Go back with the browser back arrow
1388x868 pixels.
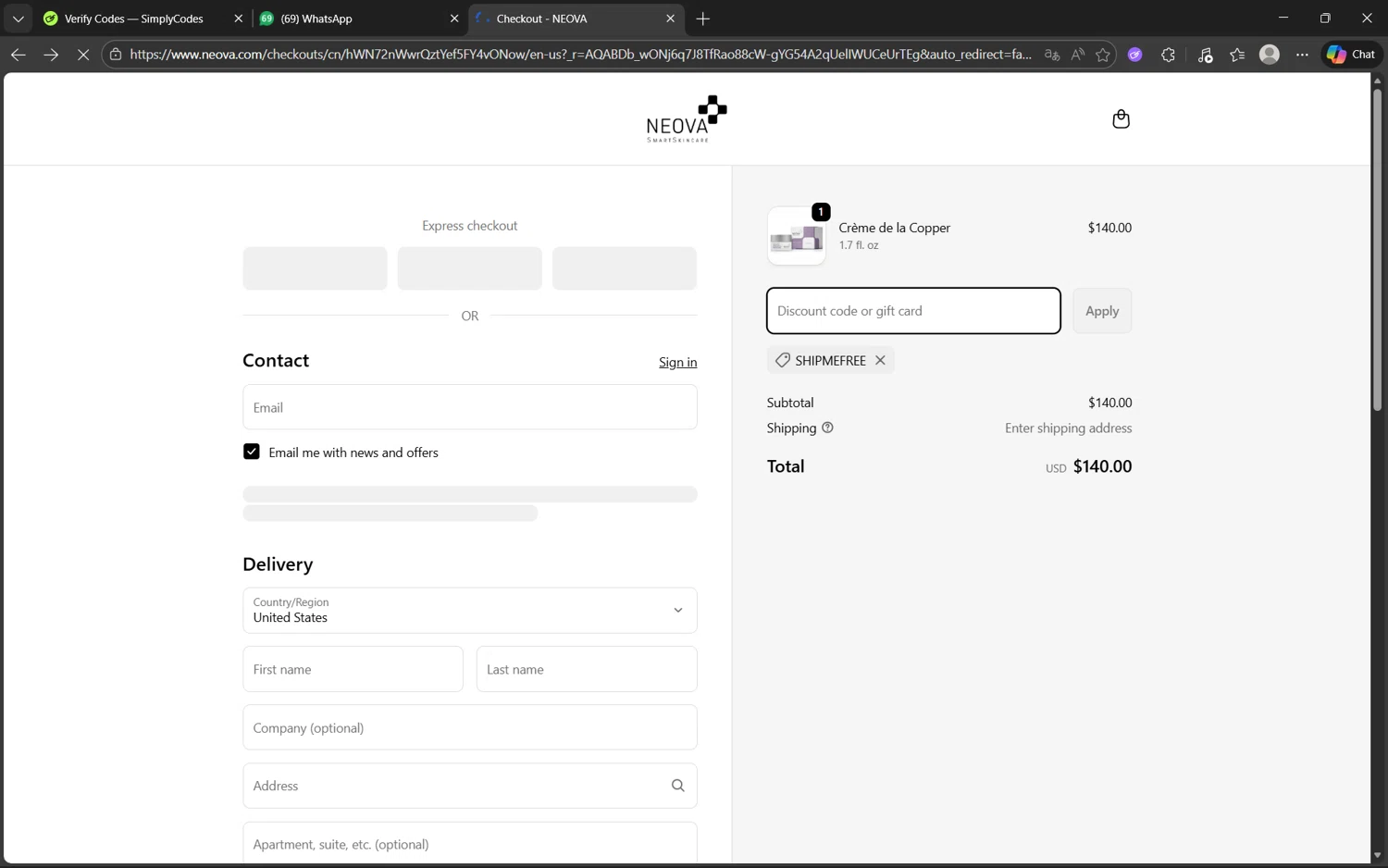tap(18, 55)
